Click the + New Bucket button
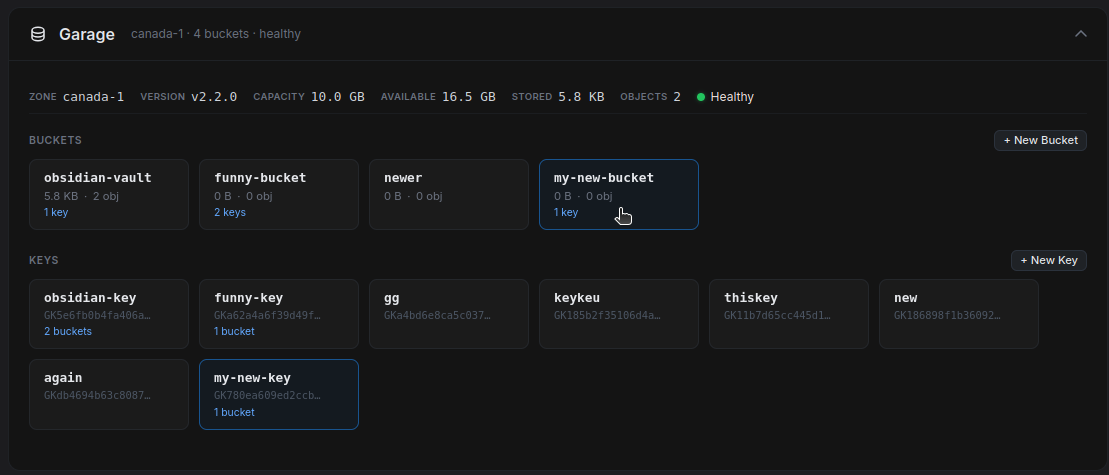Image resolution: width=1109 pixels, height=475 pixels. (1040, 140)
